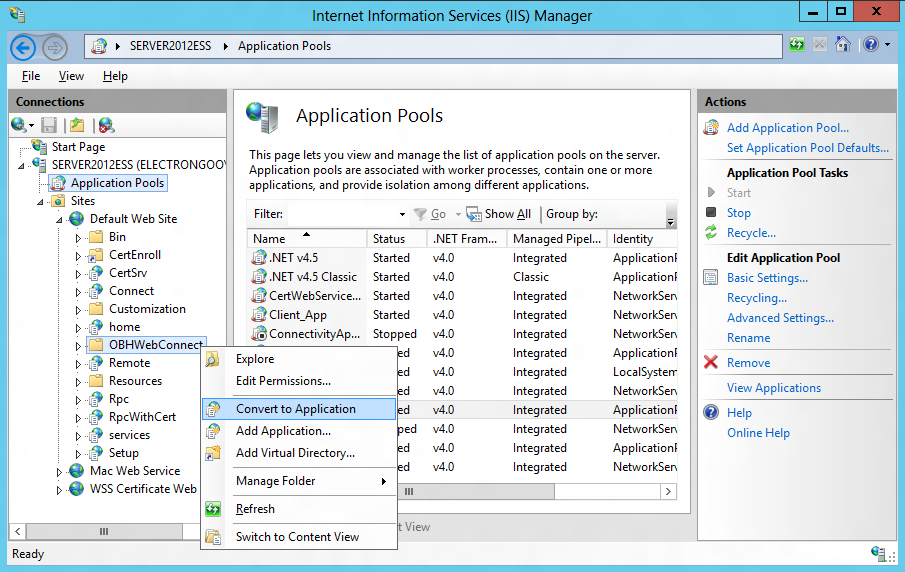The width and height of the screenshot is (905, 572).
Task: Click the grayed Forward navigation arrow
Action: pyautogui.click(x=55, y=47)
